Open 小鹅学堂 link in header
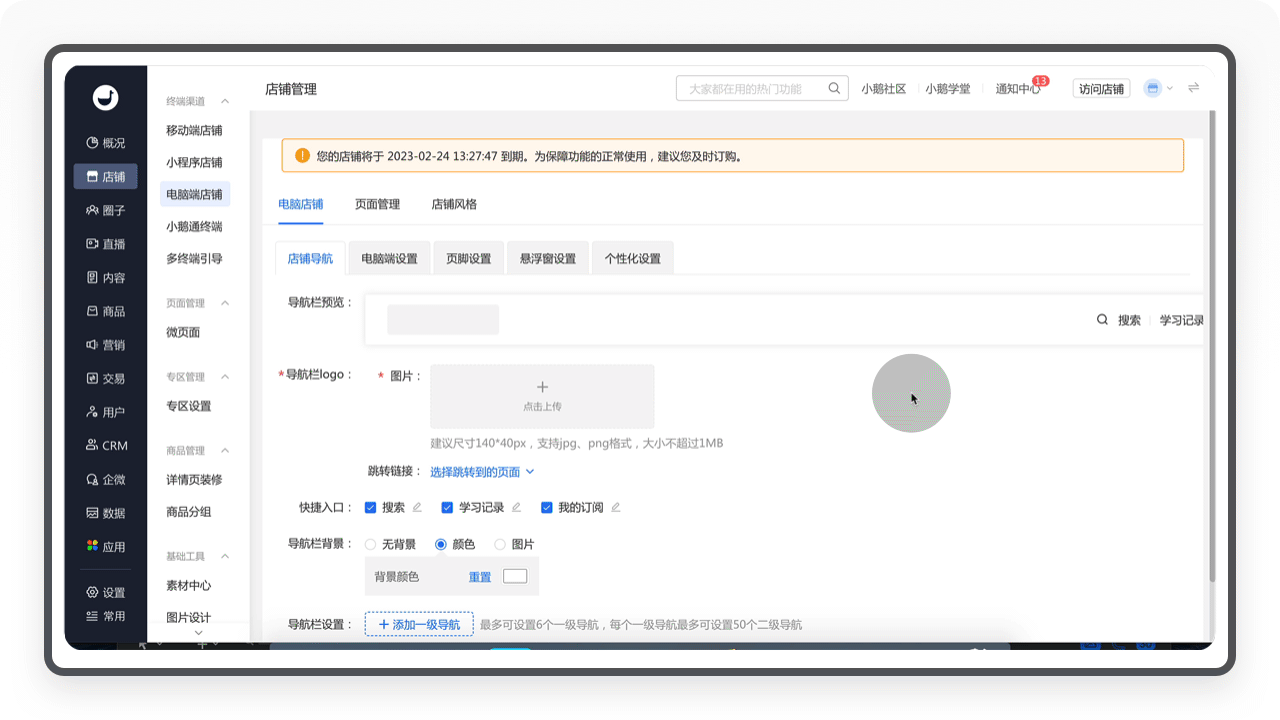This screenshot has height=720, width=1280. click(x=948, y=88)
